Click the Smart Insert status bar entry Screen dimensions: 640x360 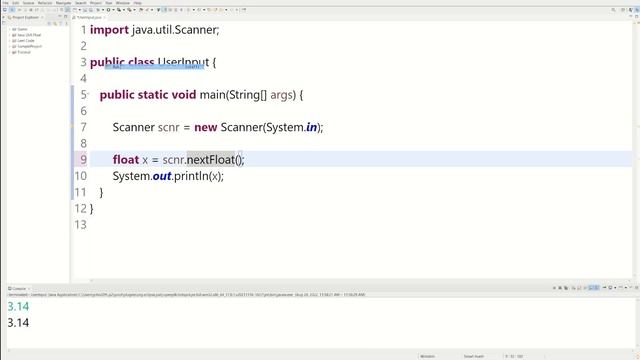click(x=473, y=356)
